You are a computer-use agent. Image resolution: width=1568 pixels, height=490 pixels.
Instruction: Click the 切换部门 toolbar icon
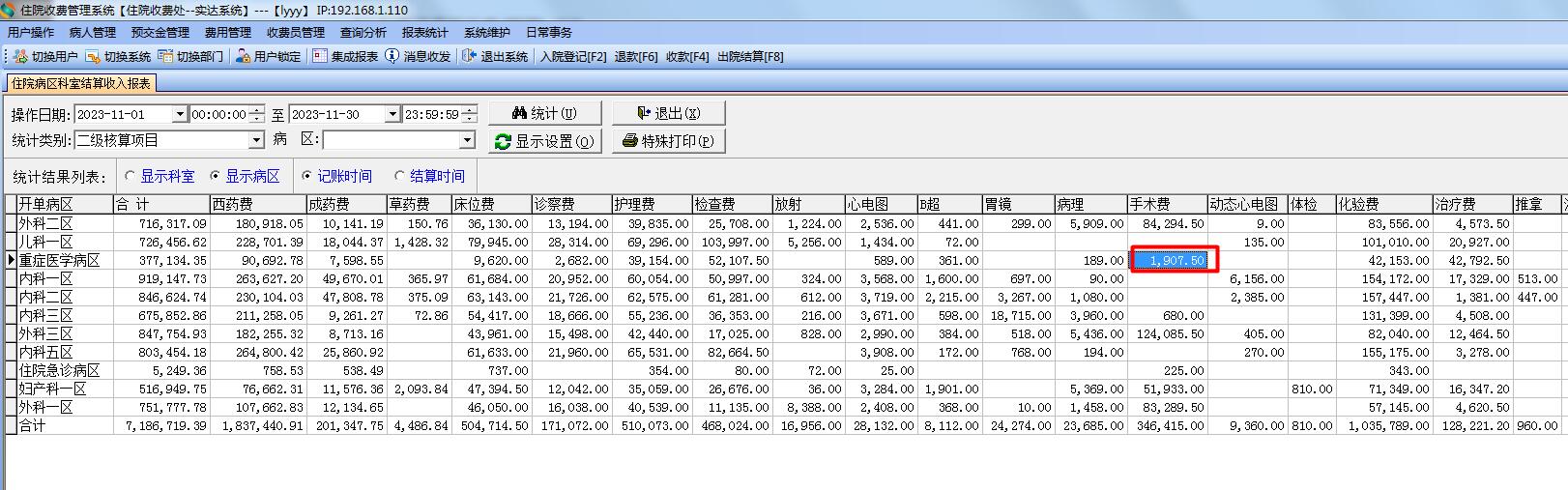click(x=166, y=56)
